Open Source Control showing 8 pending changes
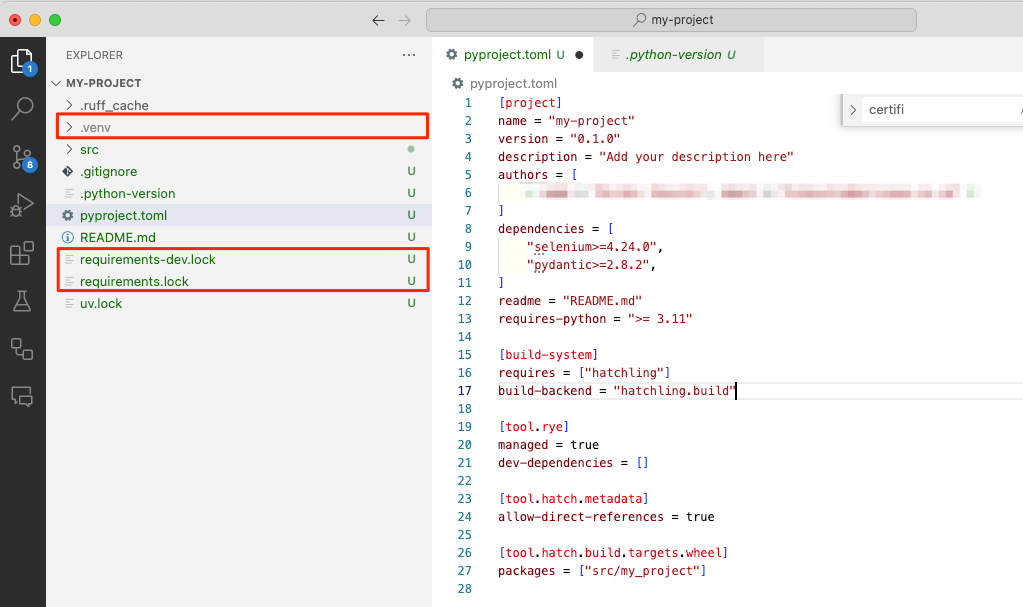The image size is (1023, 607). tap(22, 156)
